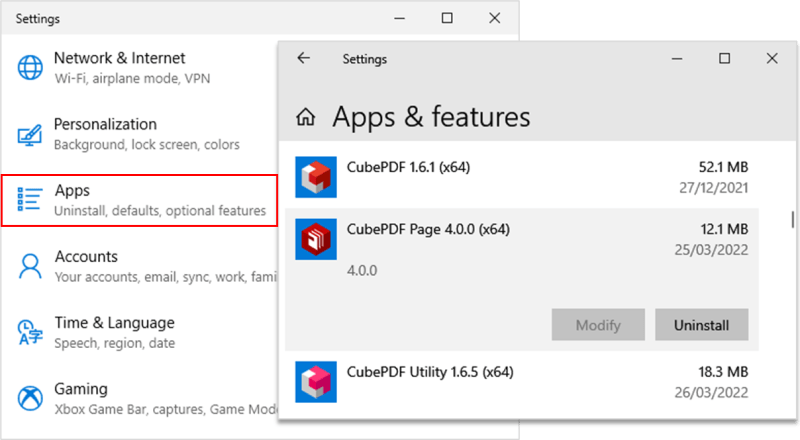Click the Home icon beside Apps & features
The image size is (800, 440).
pos(306,117)
